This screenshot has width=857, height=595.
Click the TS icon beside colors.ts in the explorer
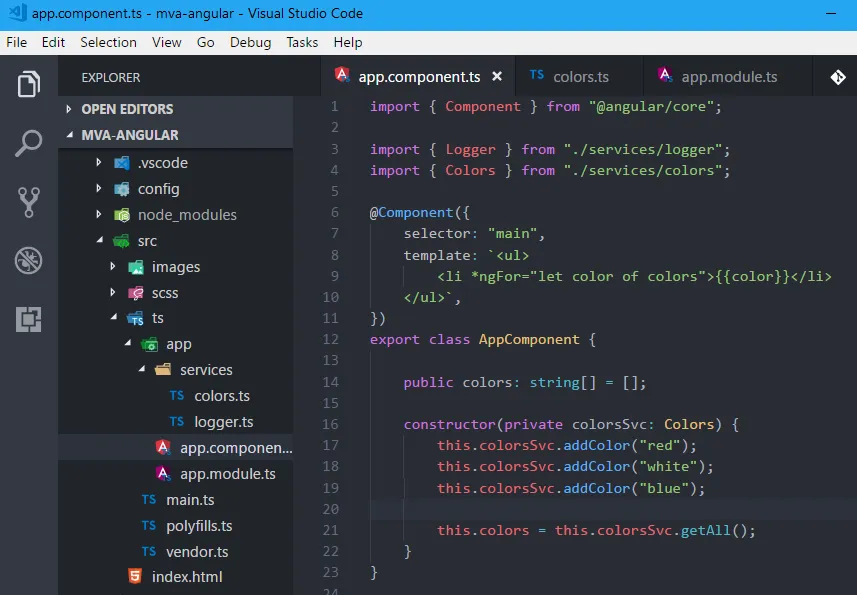pyautogui.click(x=177, y=395)
